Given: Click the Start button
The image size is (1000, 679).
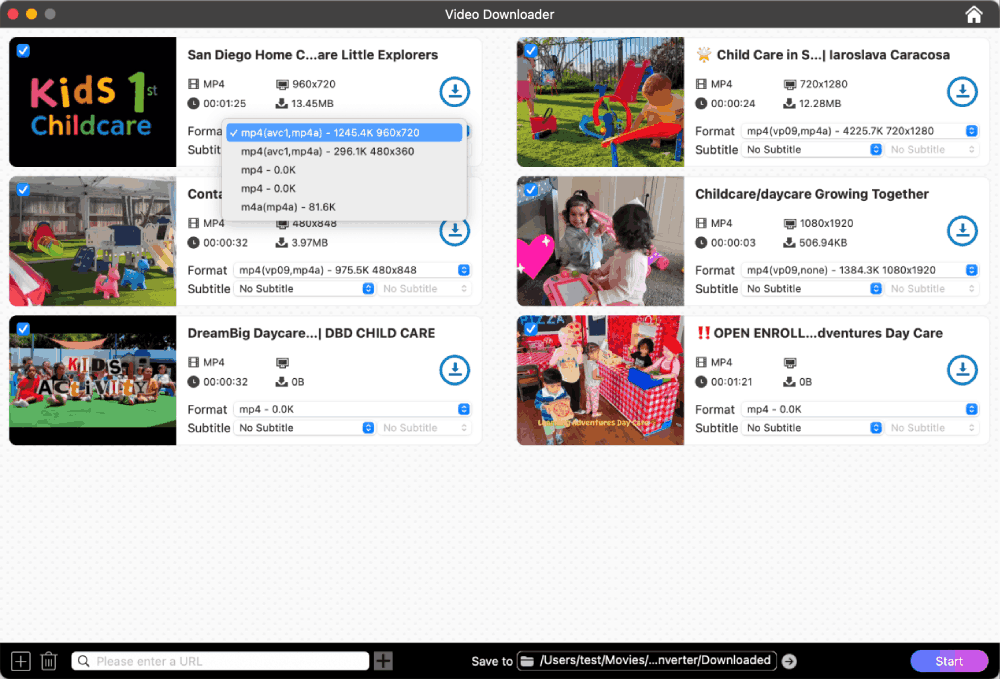Looking at the screenshot, I should point(948,660).
